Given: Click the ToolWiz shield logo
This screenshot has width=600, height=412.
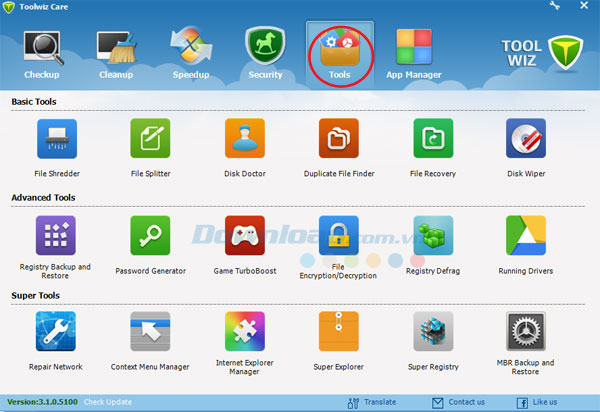Looking at the screenshot, I should point(566,53).
